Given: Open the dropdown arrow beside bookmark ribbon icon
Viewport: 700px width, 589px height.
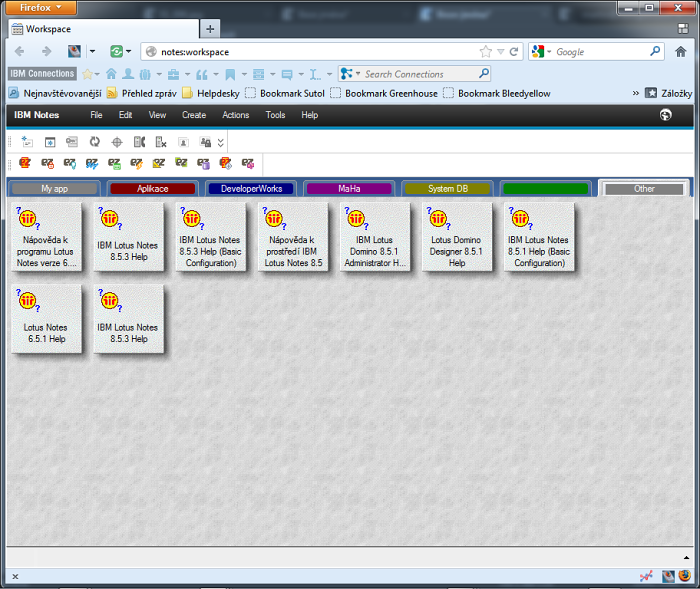Looking at the screenshot, I should pyautogui.click(x=244, y=74).
